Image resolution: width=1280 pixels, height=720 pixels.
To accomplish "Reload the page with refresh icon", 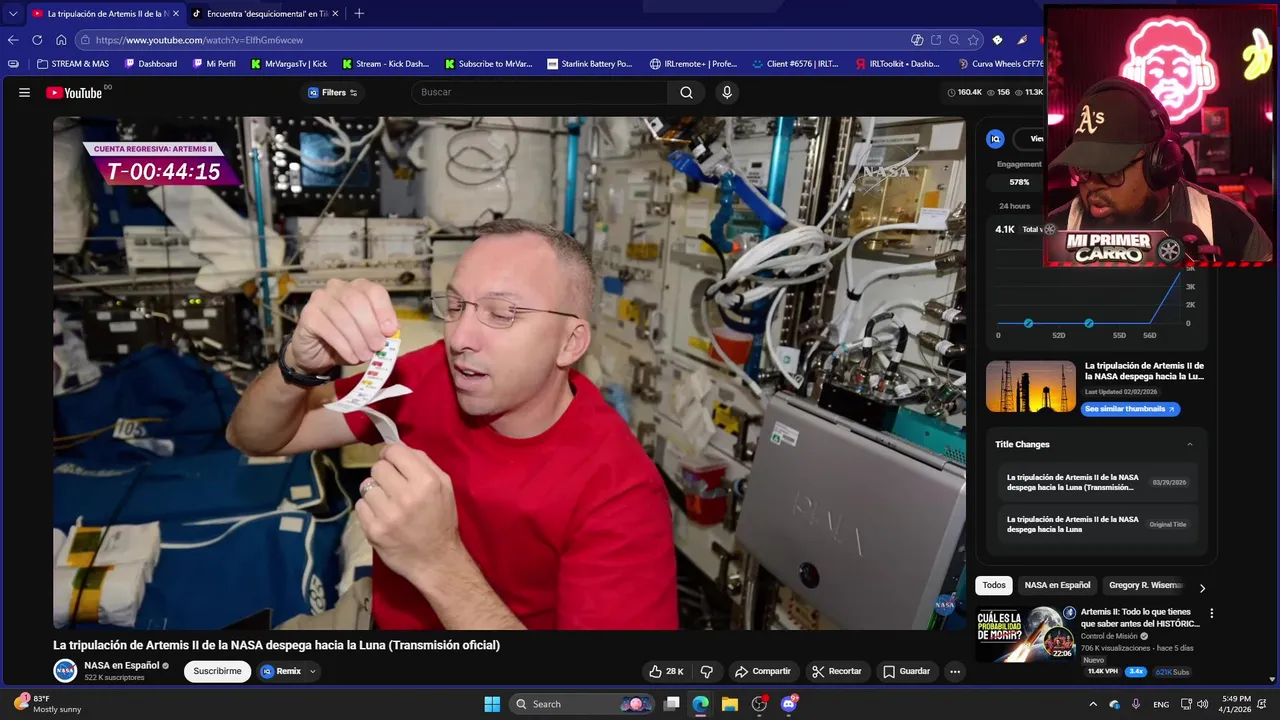I will pyautogui.click(x=37, y=40).
